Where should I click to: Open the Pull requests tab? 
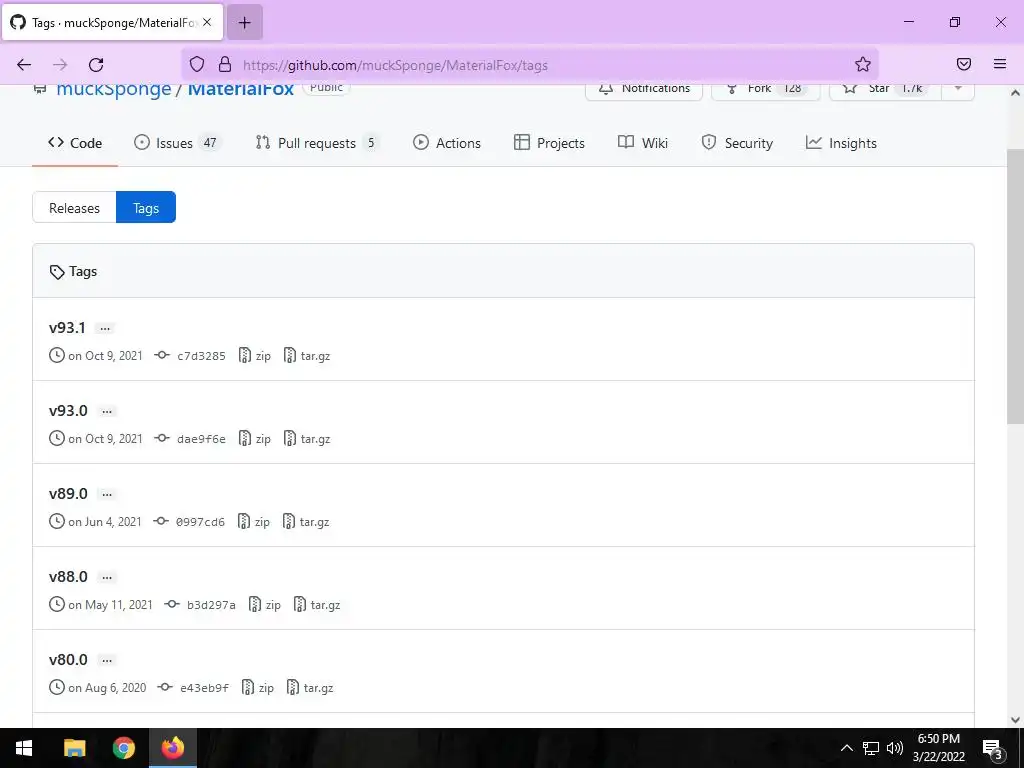[317, 143]
